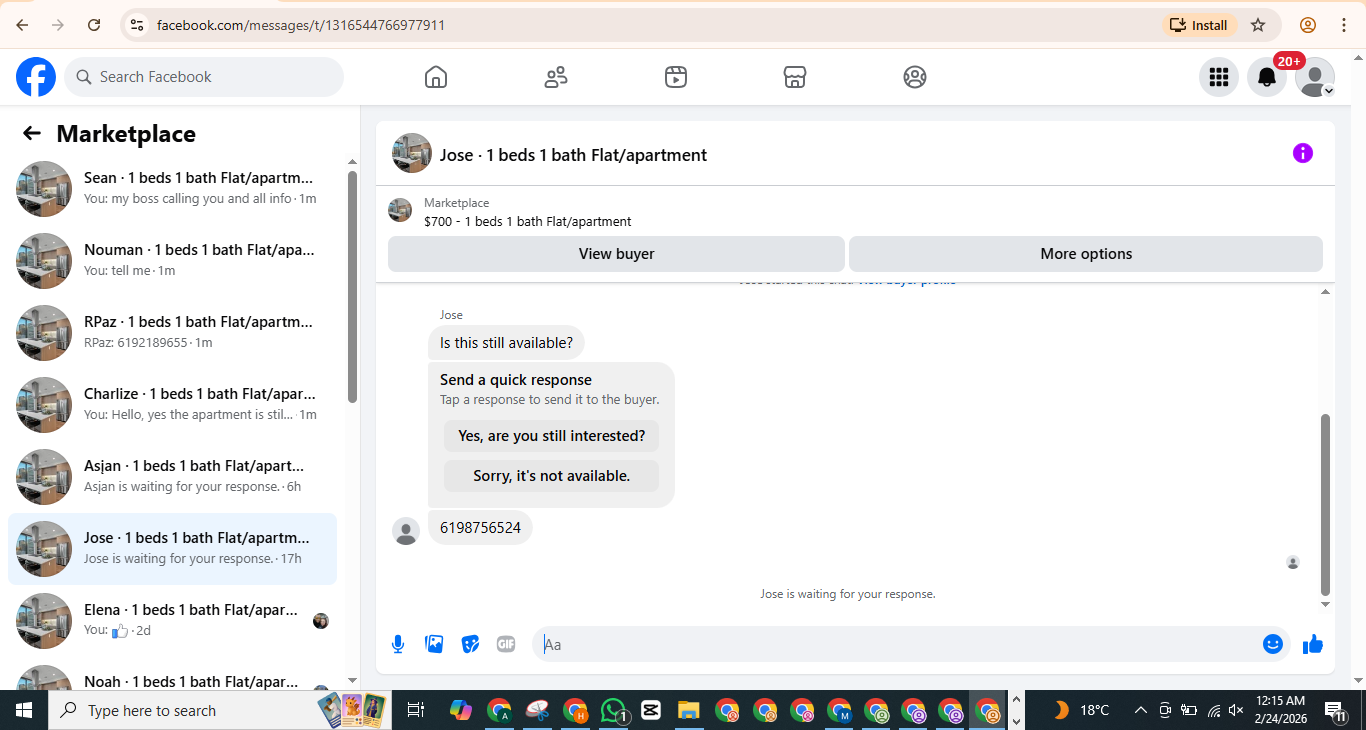Click the taskbar "Type here to search" box
Image resolution: width=1366 pixels, height=730 pixels.
(220, 710)
